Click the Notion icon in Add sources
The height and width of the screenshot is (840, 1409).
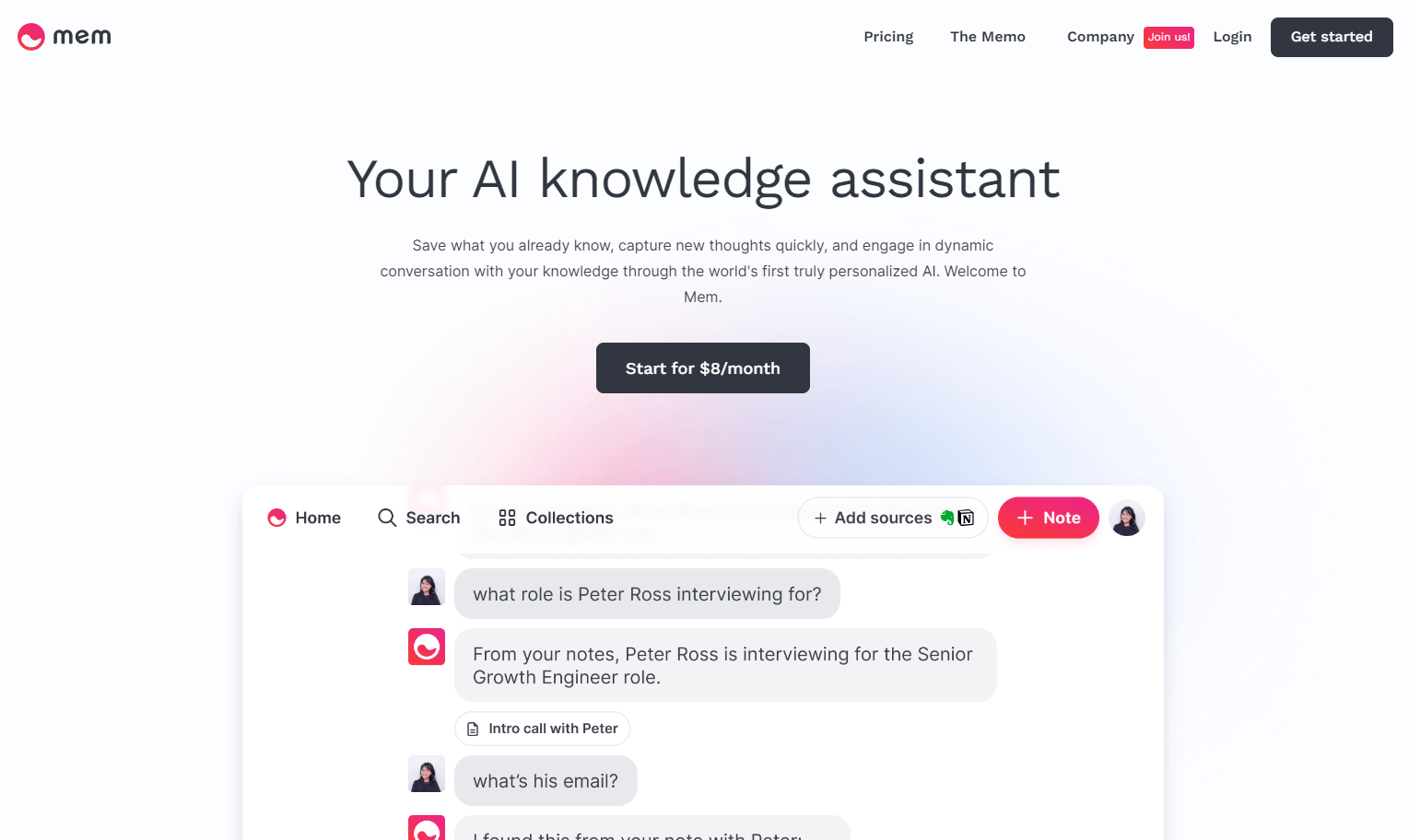[967, 518]
